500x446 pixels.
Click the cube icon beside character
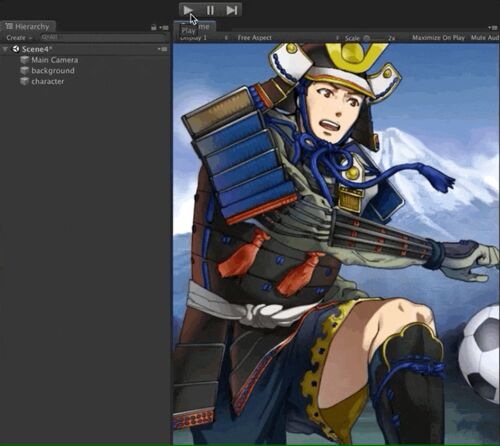pos(24,81)
